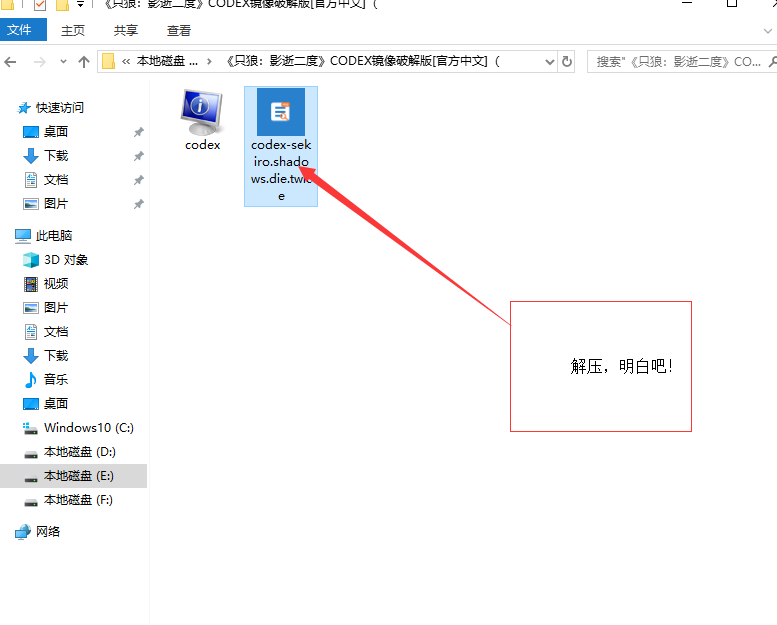The height and width of the screenshot is (625, 777).
Task: Click the 网络 network icon
Action: tap(23, 532)
